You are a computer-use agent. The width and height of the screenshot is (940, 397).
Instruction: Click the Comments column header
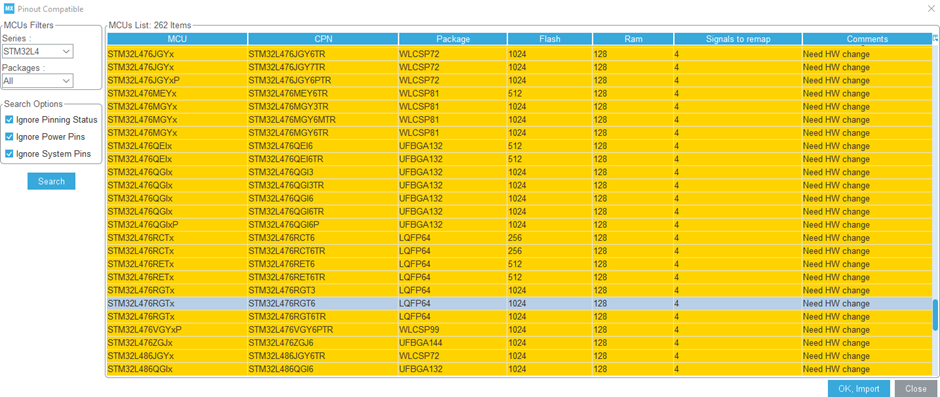pyautogui.click(x=867, y=39)
